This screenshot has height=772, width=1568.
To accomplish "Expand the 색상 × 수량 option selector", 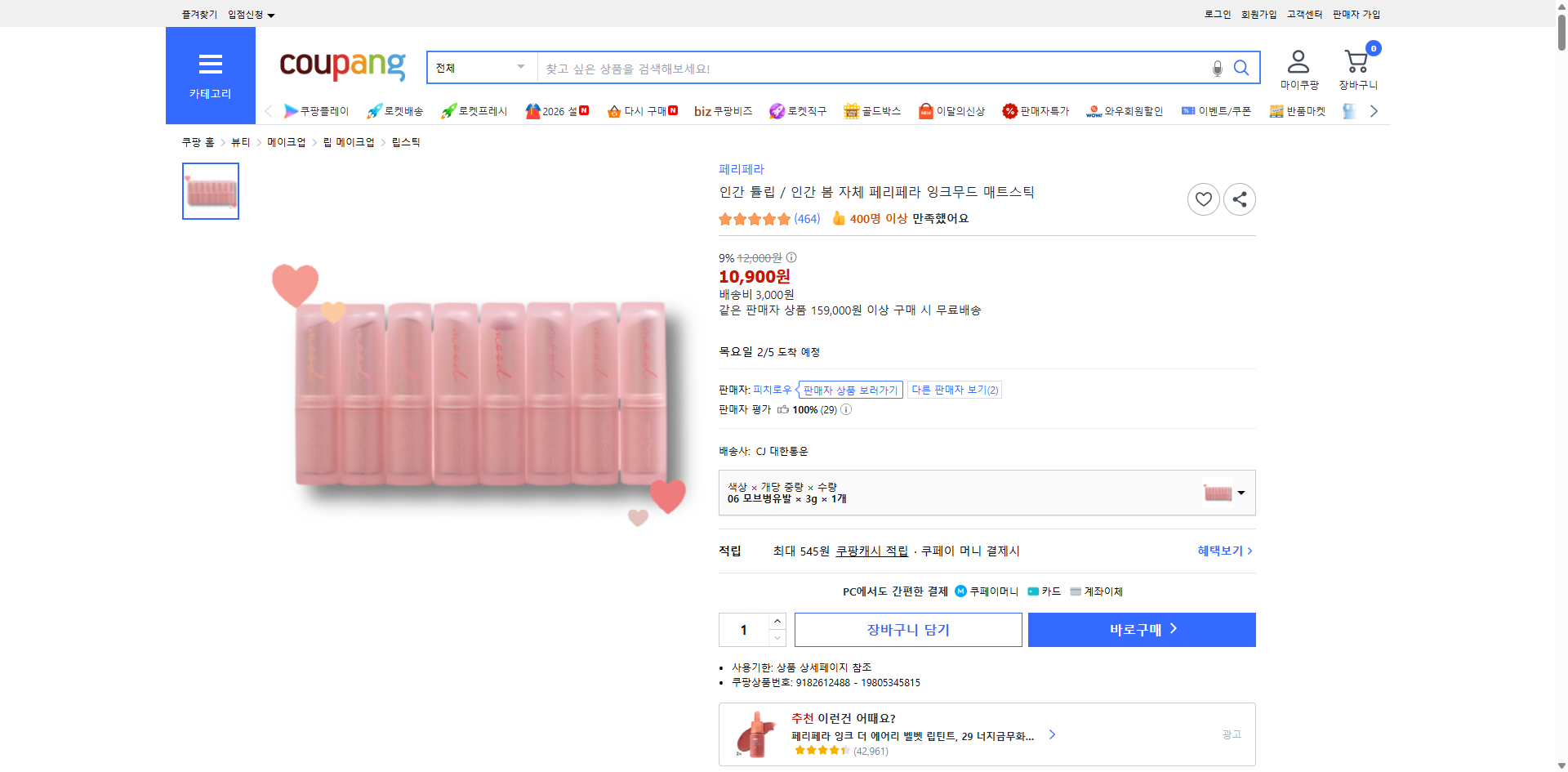I will point(1239,493).
